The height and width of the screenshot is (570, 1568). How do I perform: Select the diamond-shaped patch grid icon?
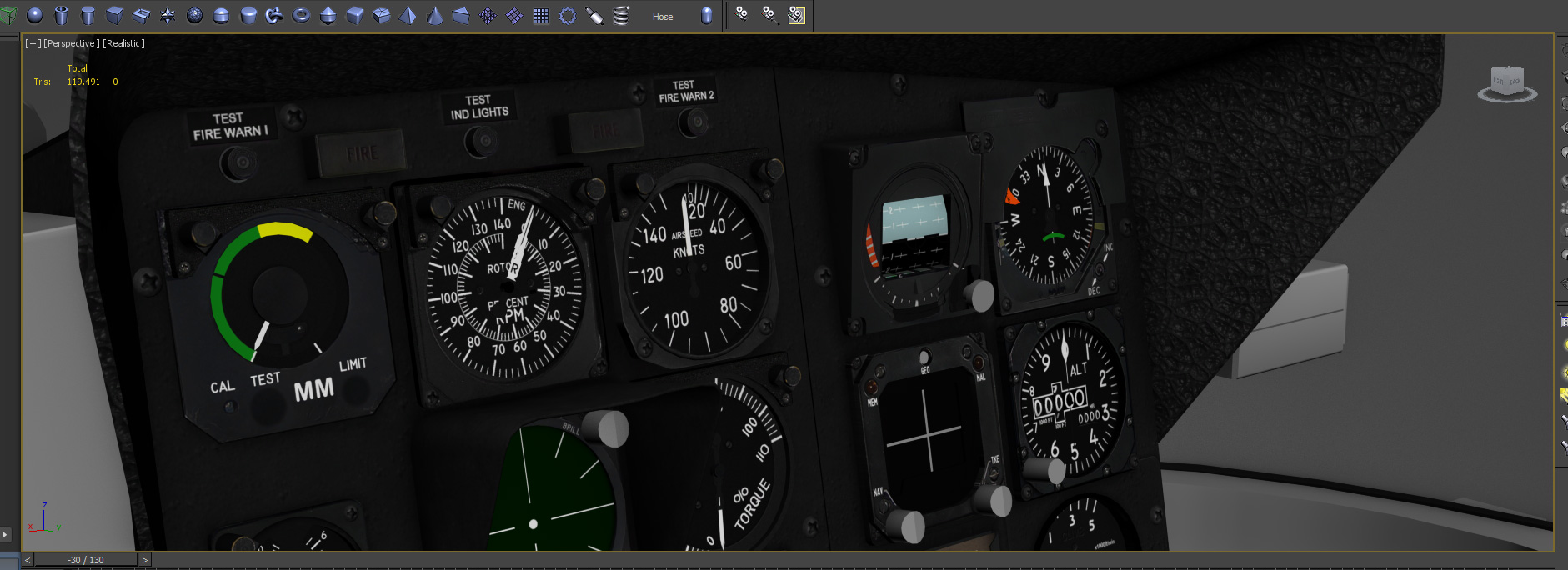click(488, 15)
